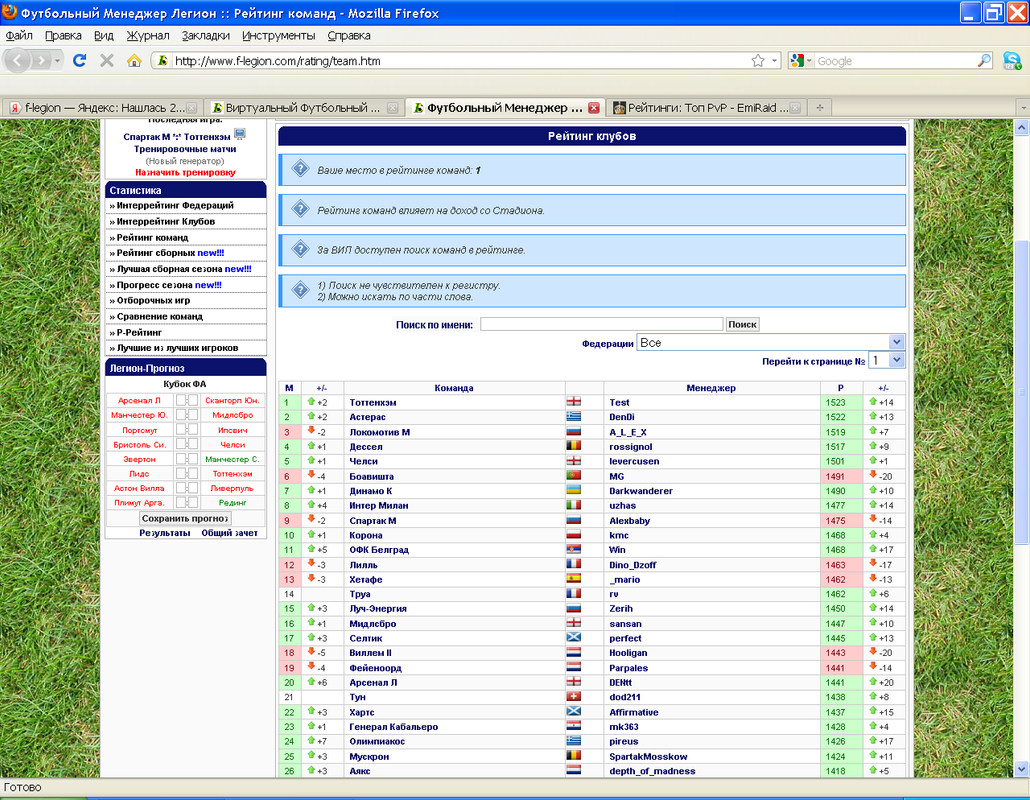Click the scrollbar up arrow
The width and height of the screenshot is (1030, 800).
pos(1021,127)
